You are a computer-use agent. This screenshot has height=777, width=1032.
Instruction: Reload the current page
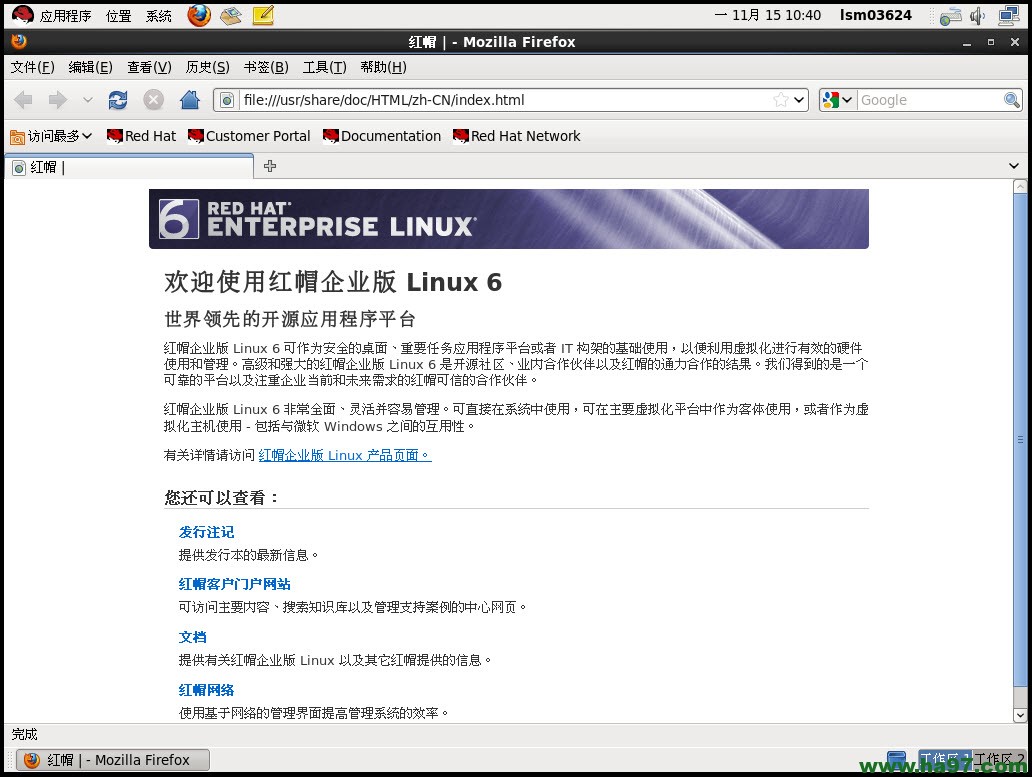tap(118, 100)
